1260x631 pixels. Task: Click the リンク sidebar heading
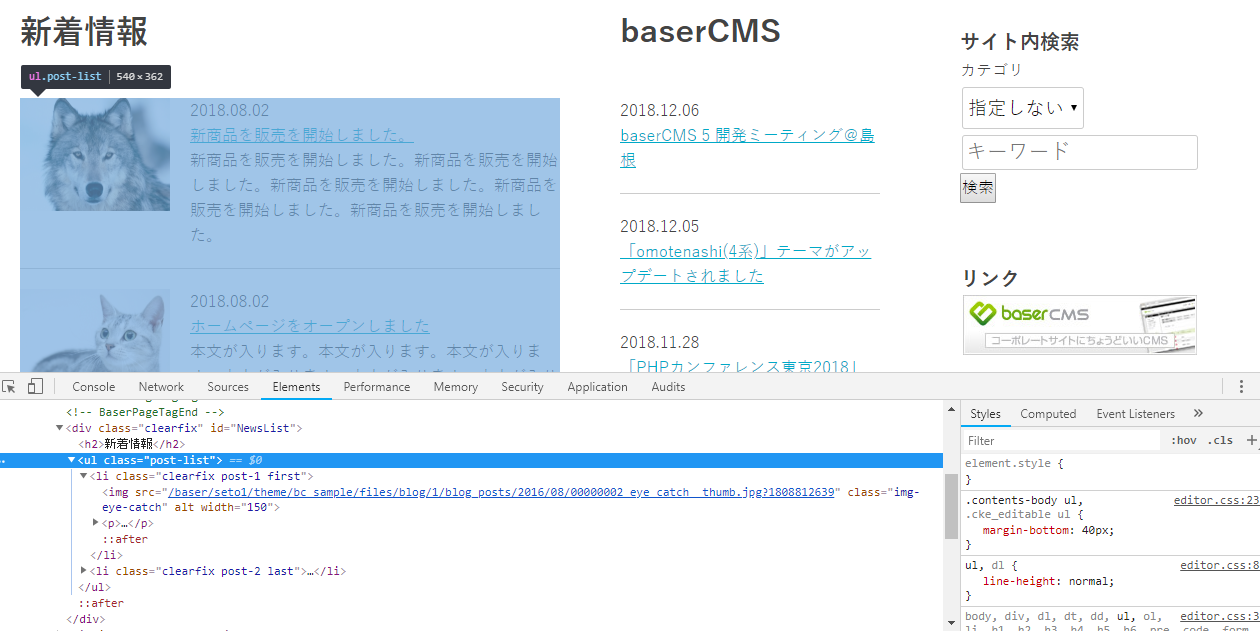click(990, 277)
